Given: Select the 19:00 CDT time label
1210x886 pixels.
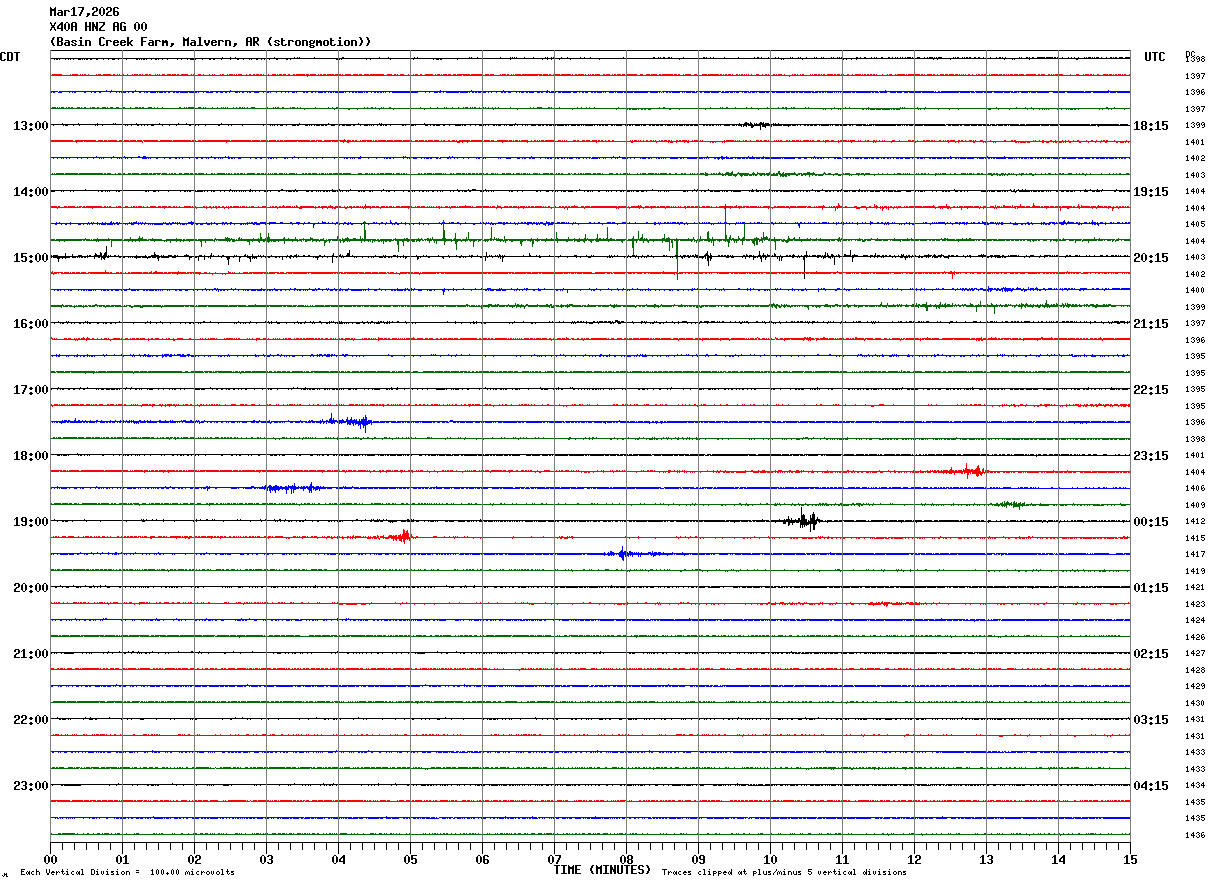Looking at the screenshot, I should (30, 521).
